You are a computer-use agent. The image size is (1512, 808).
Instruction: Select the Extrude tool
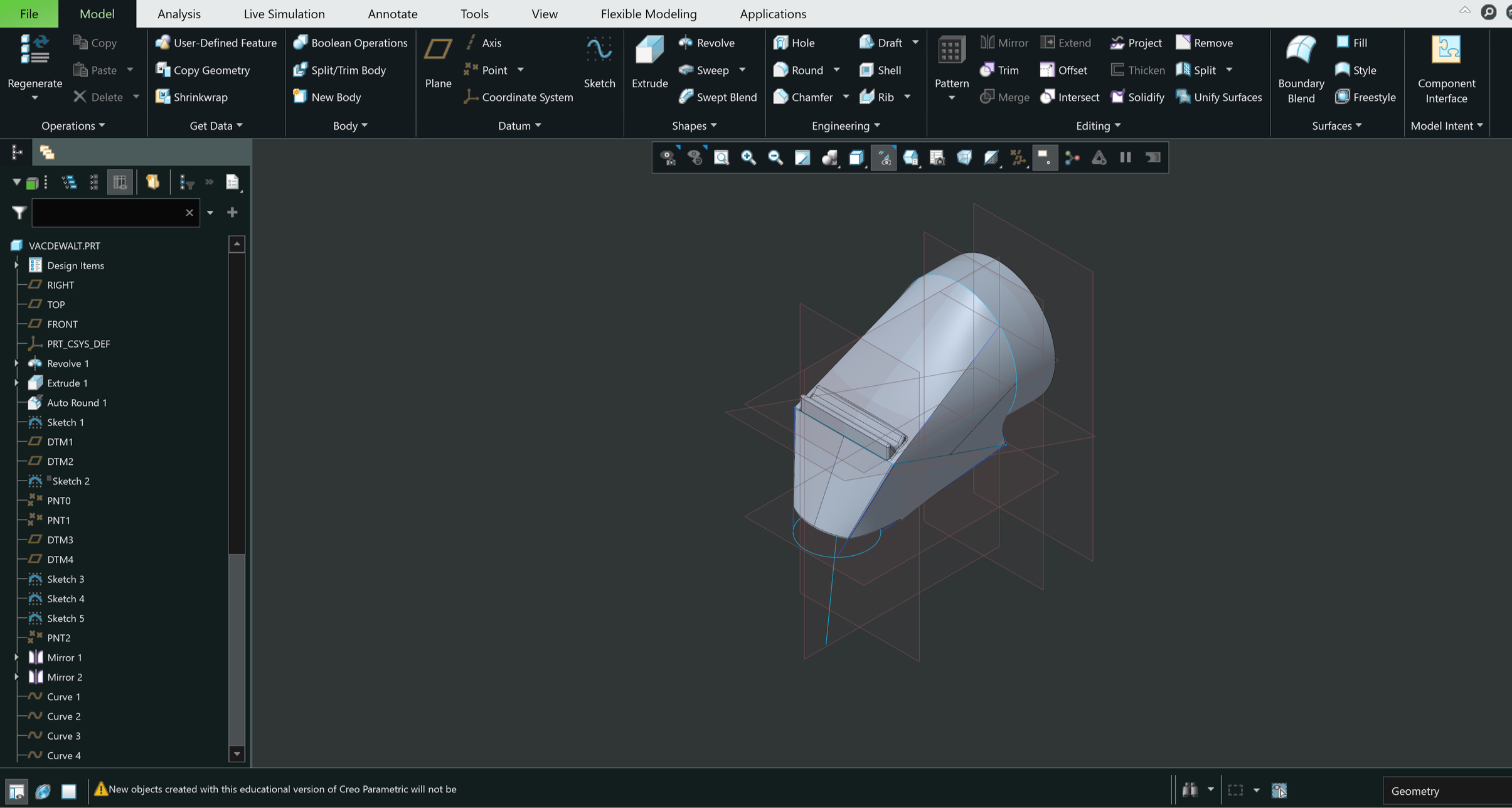pos(649,63)
